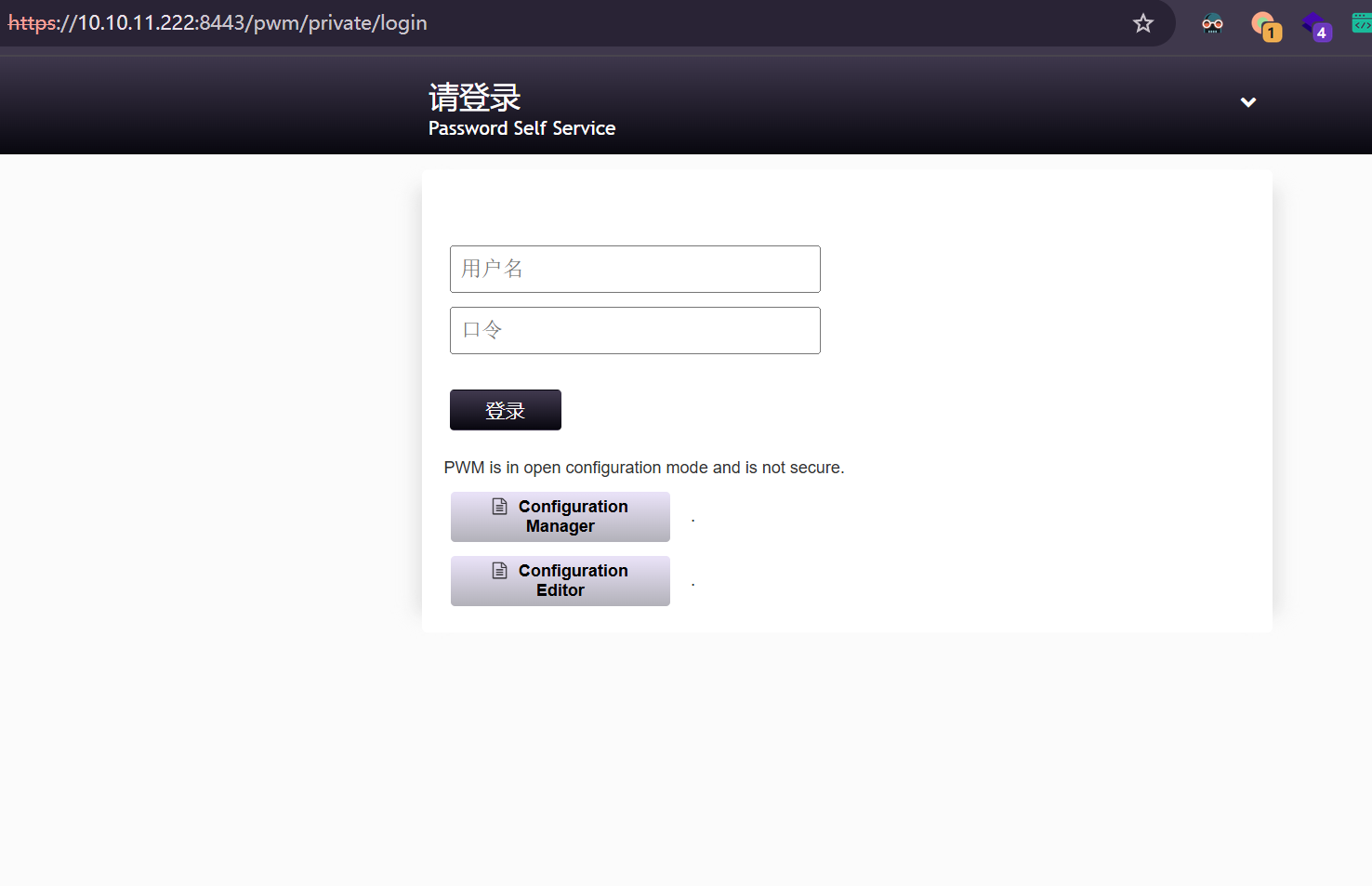The height and width of the screenshot is (886, 1372).
Task: Click the document icon on Configuration Manager
Action: pyautogui.click(x=500, y=506)
